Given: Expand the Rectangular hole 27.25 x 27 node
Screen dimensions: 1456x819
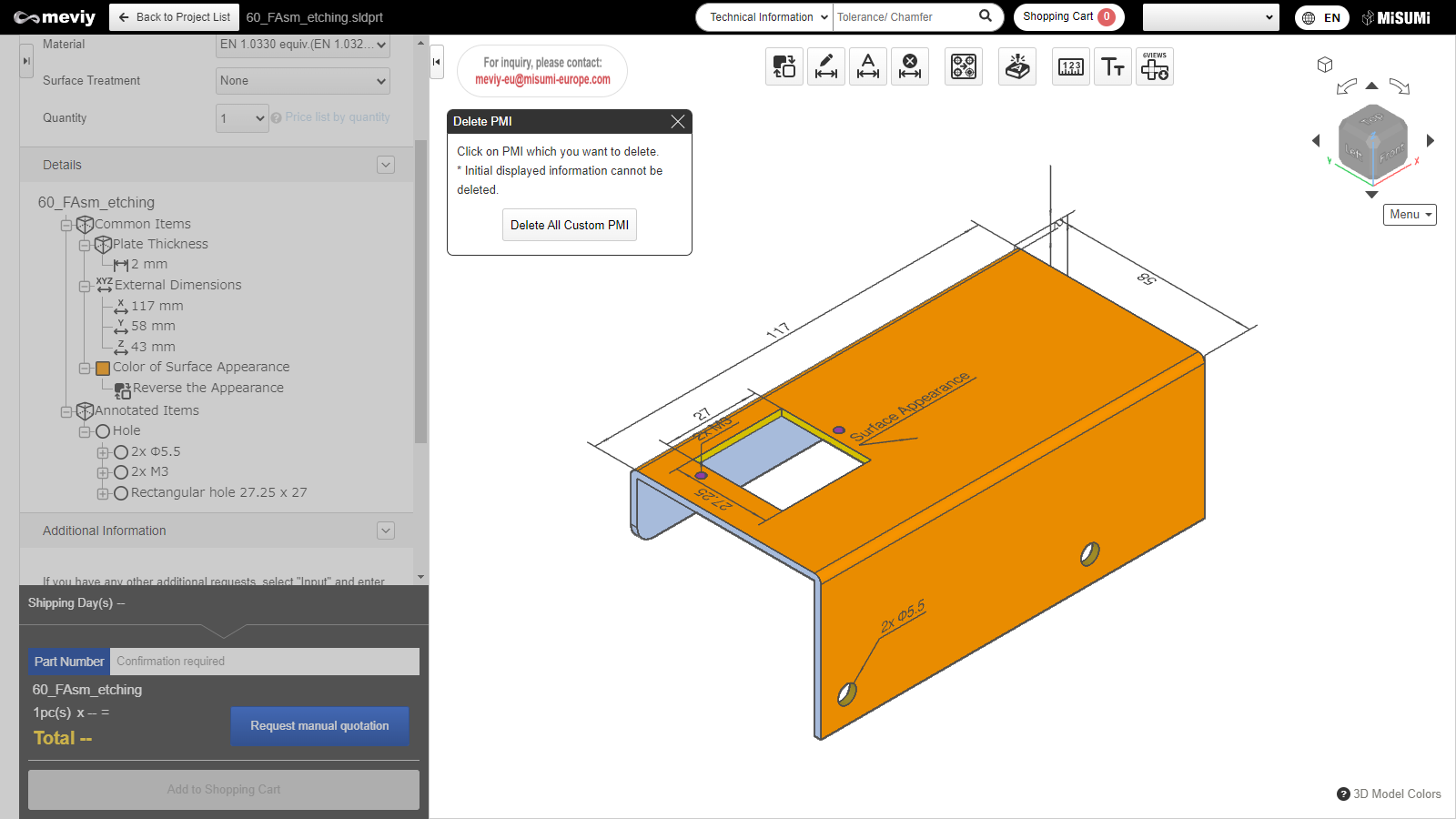Looking at the screenshot, I should [x=103, y=493].
